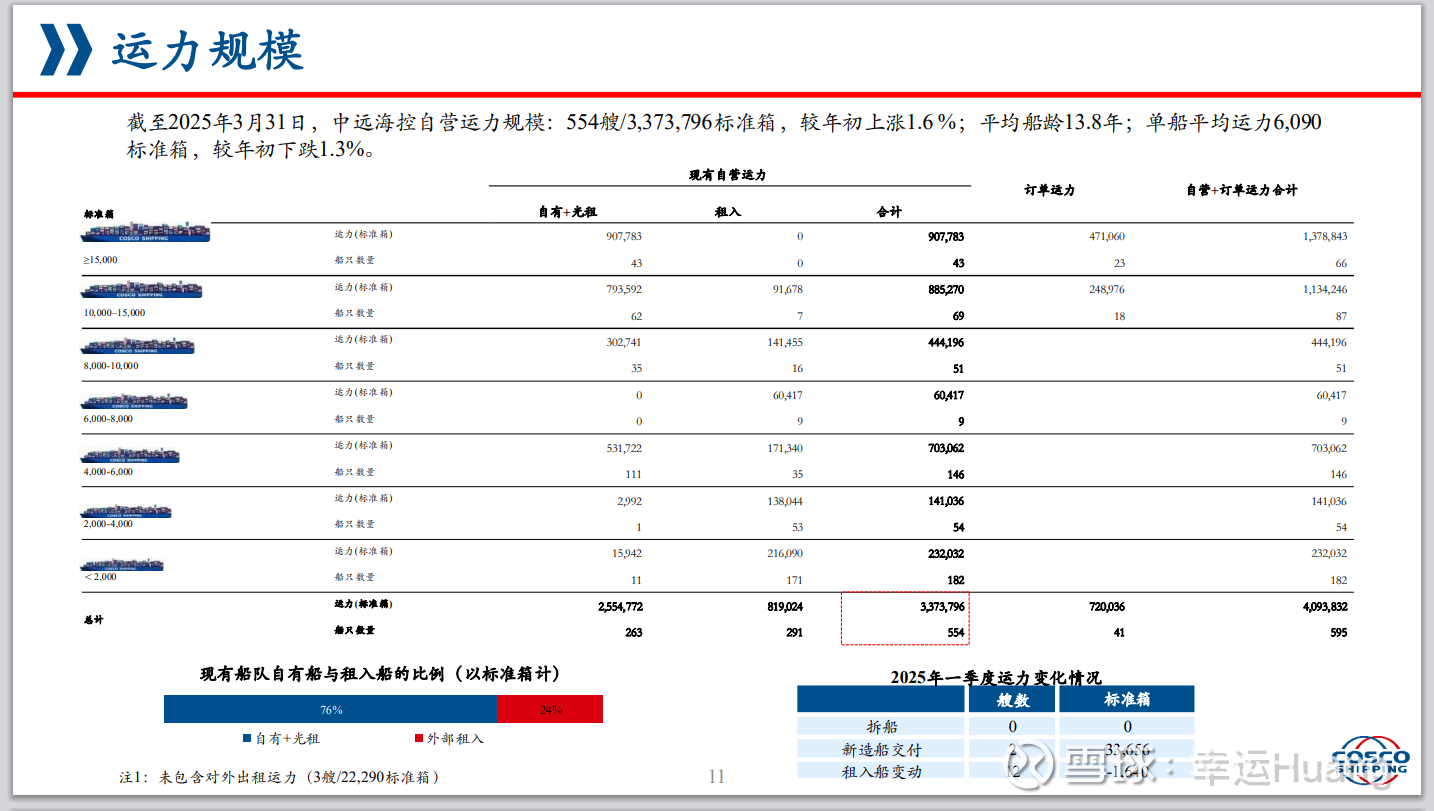Image resolution: width=1434 pixels, height=811 pixels.
Task: Click the combined value 1,134,246
Action: pyautogui.click(x=1325, y=290)
